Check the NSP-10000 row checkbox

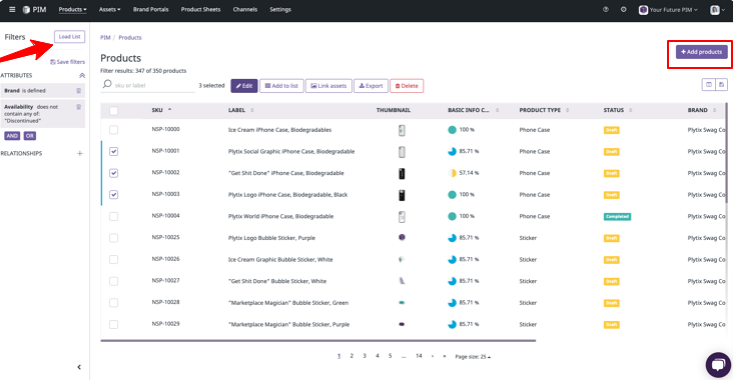pos(114,130)
